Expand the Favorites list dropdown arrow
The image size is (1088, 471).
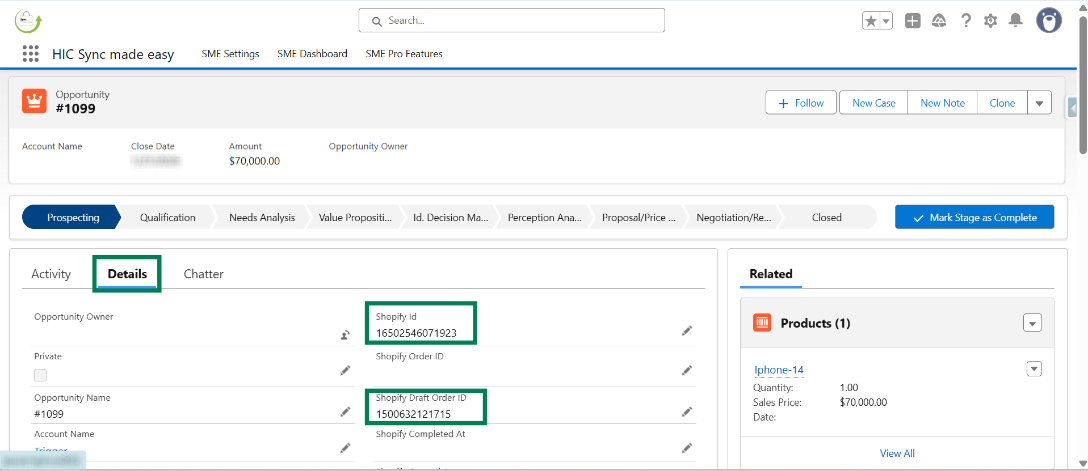(886, 21)
